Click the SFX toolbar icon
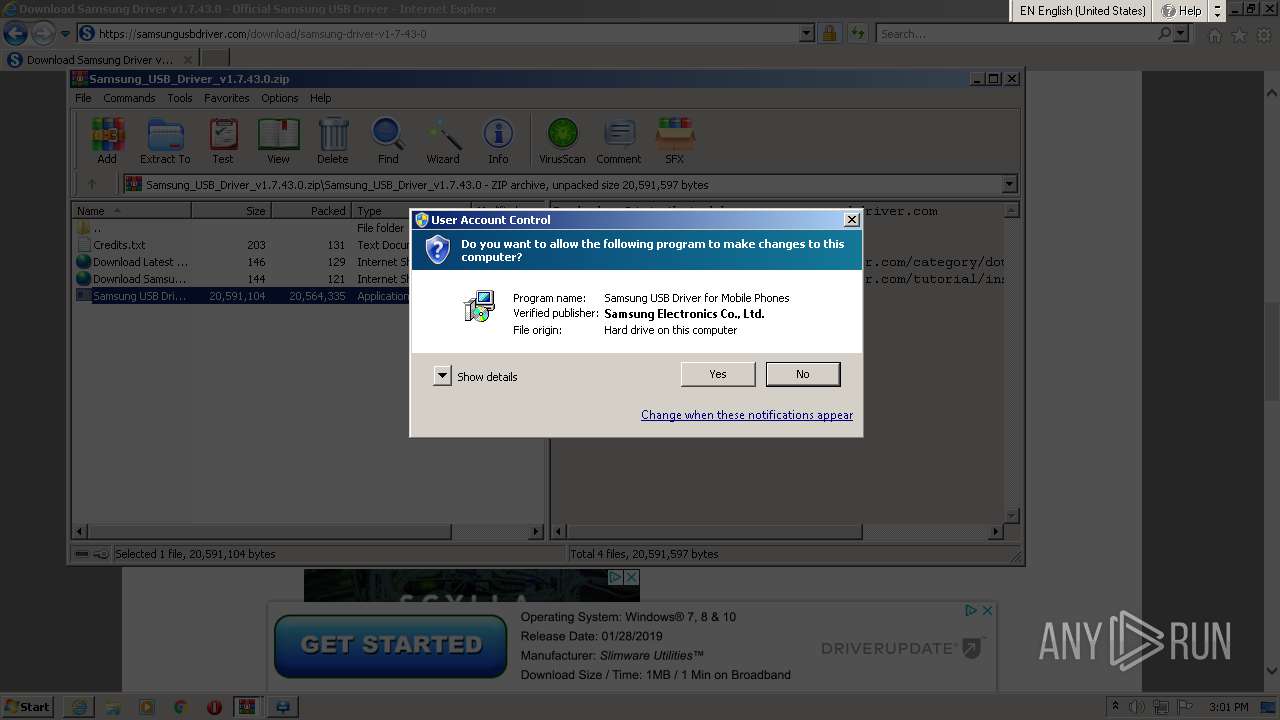The image size is (1280, 720). coord(675,140)
